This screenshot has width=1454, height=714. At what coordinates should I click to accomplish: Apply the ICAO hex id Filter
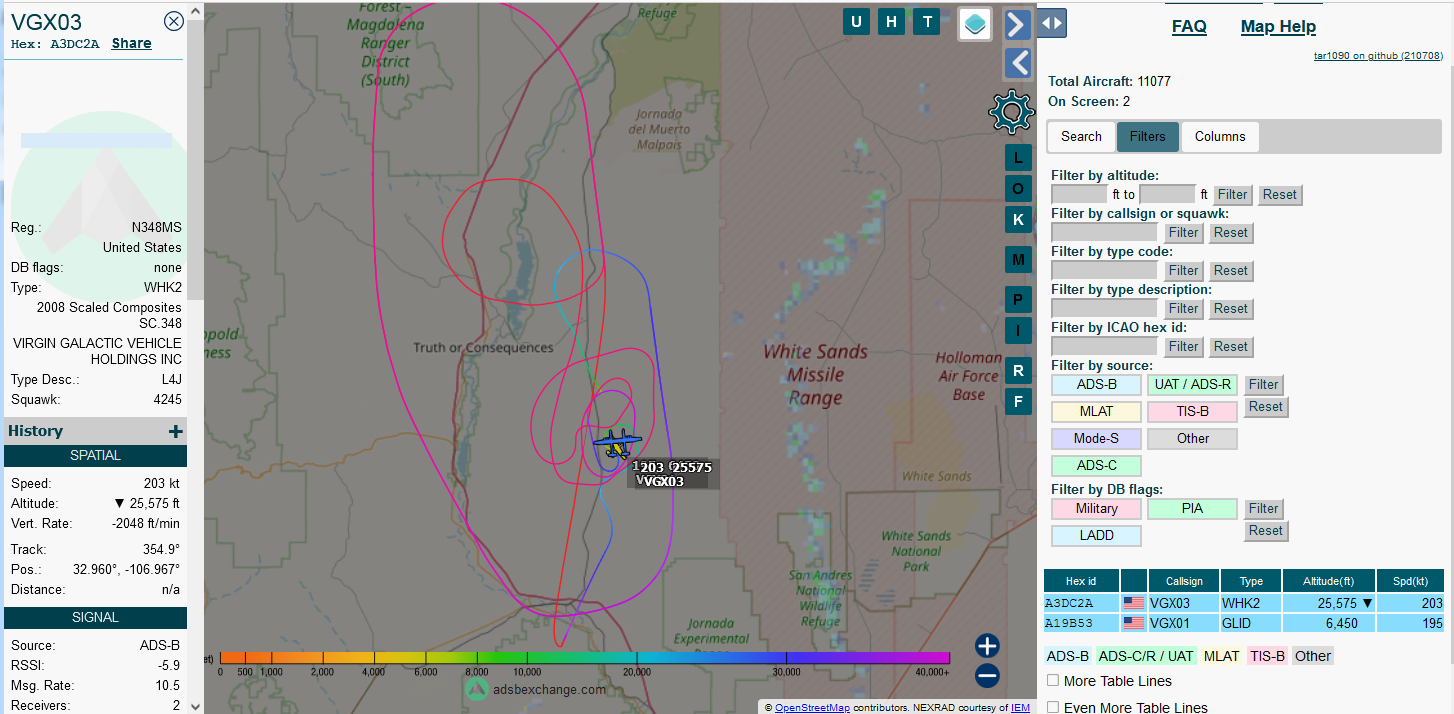1184,347
